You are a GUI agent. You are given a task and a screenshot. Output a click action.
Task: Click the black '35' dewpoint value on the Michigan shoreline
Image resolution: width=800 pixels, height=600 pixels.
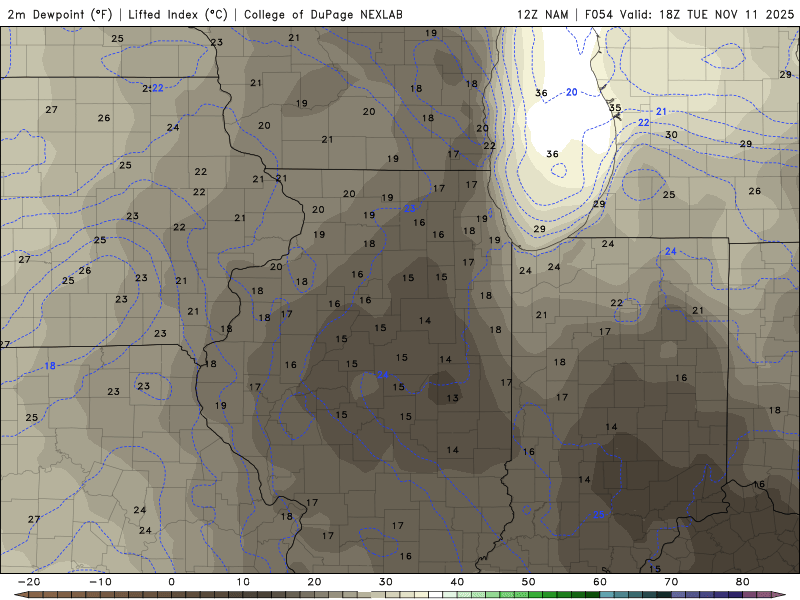click(615, 108)
